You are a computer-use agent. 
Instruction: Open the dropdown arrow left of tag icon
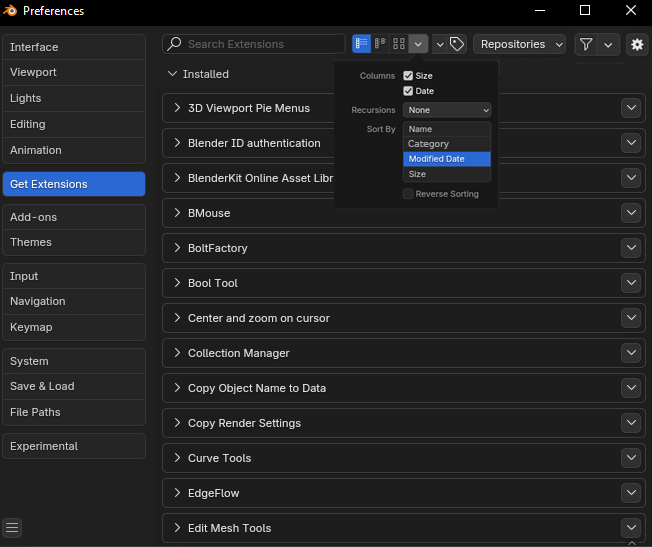tap(440, 44)
